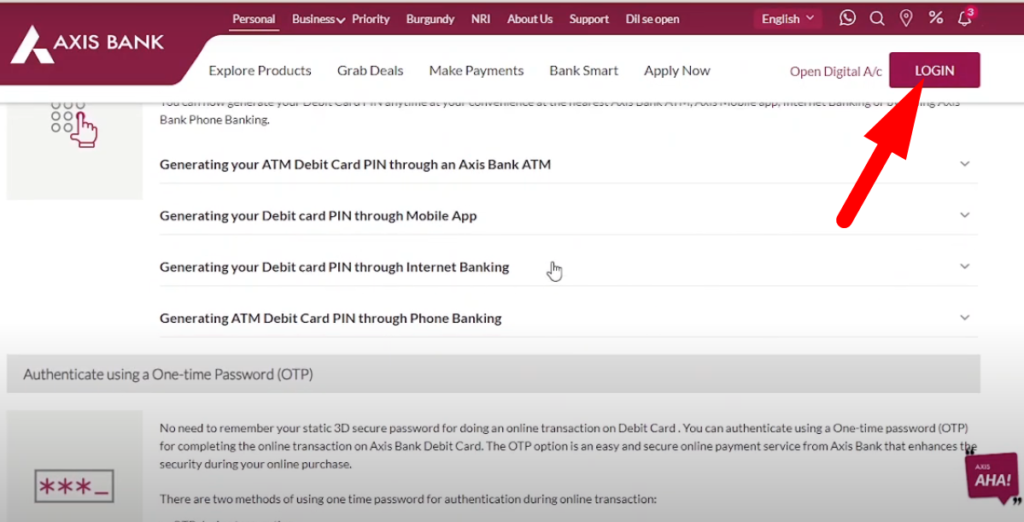Open the Explore Products menu
The height and width of the screenshot is (522, 1024).
pyautogui.click(x=260, y=71)
